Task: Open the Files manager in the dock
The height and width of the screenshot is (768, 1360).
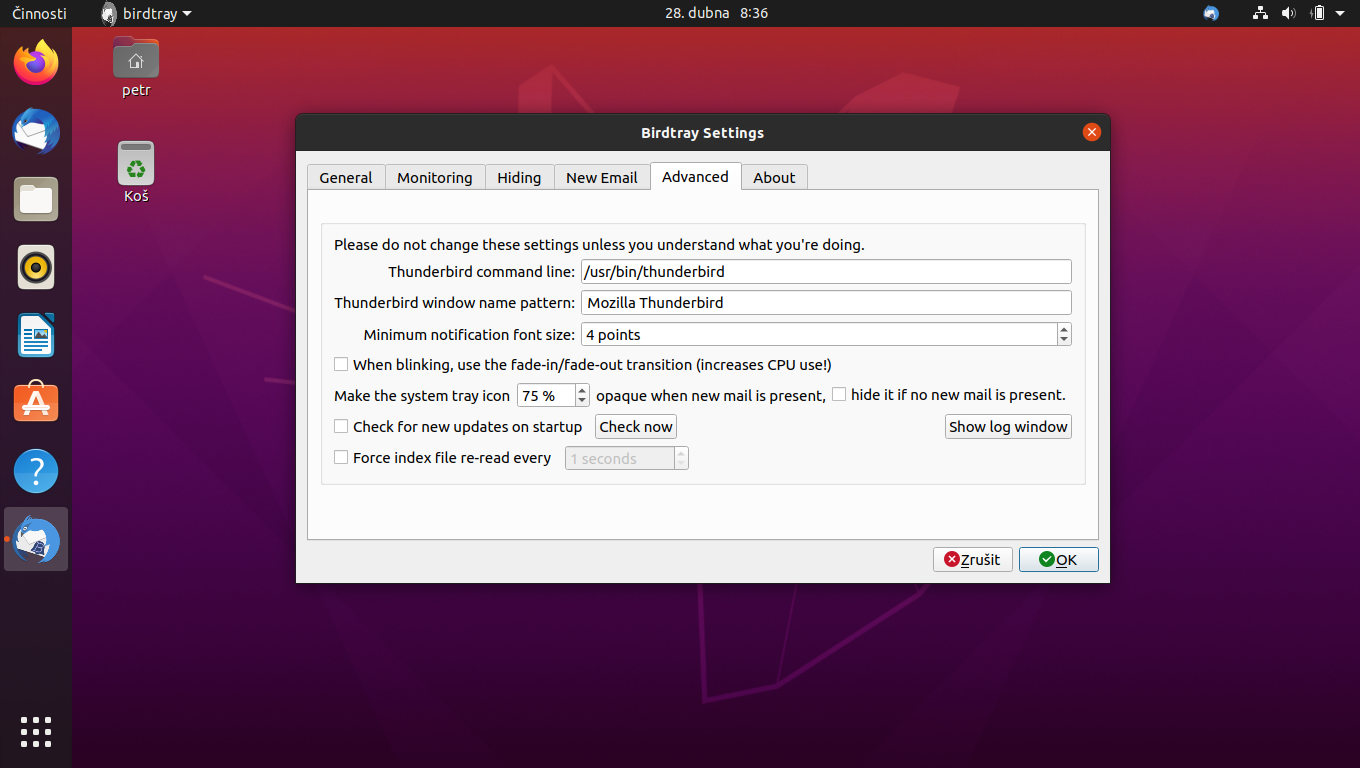Action: click(36, 199)
